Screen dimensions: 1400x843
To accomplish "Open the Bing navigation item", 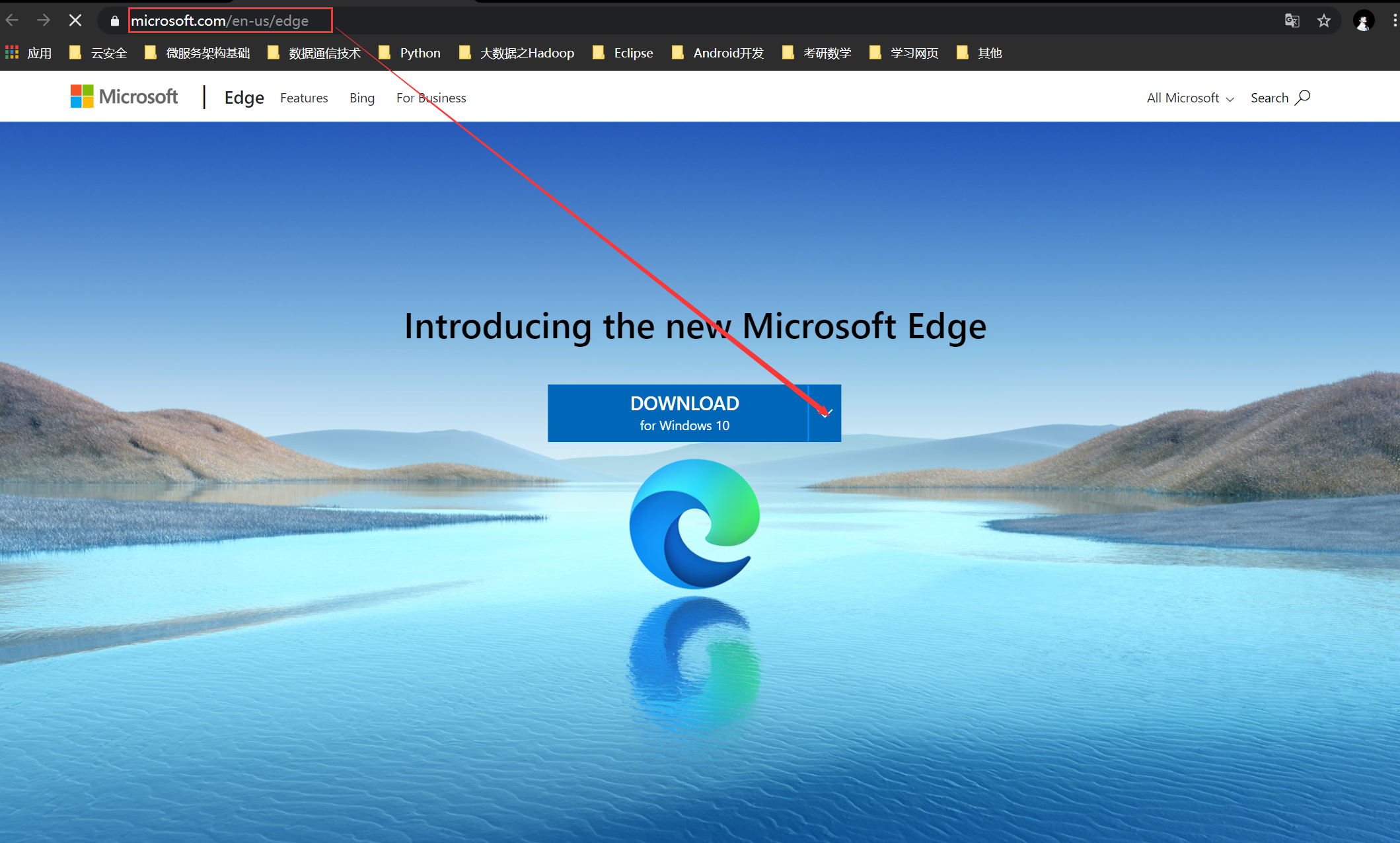I will (362, 98).
